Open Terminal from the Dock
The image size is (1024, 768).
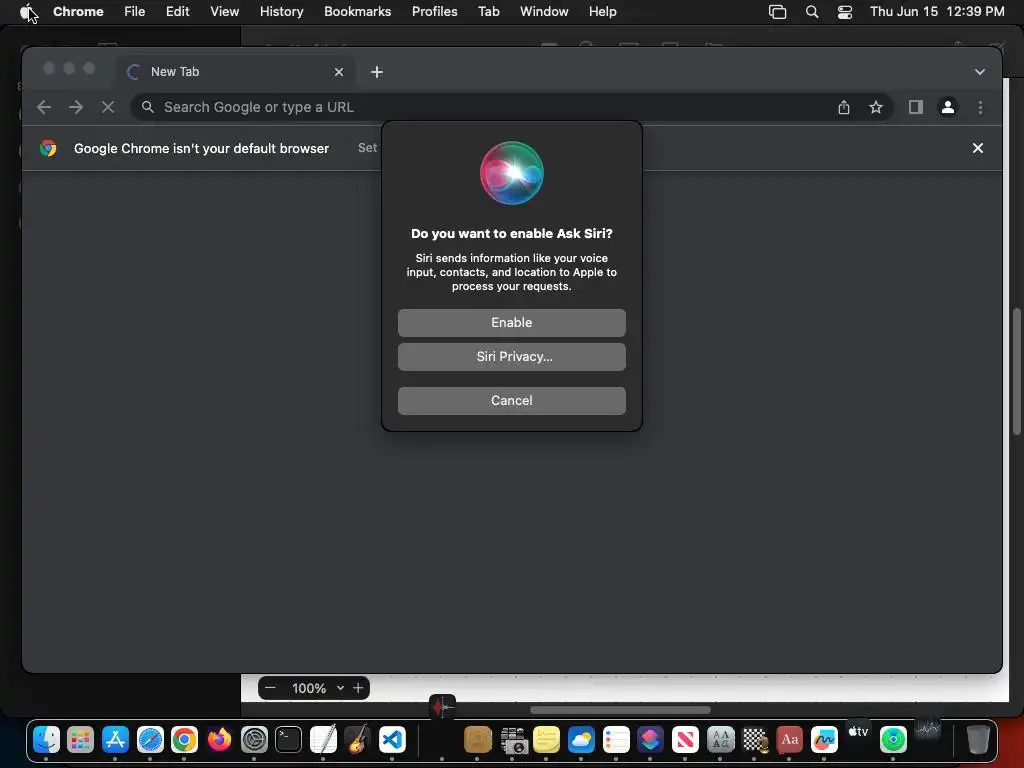pyautogui.click(x=288, y=740)
